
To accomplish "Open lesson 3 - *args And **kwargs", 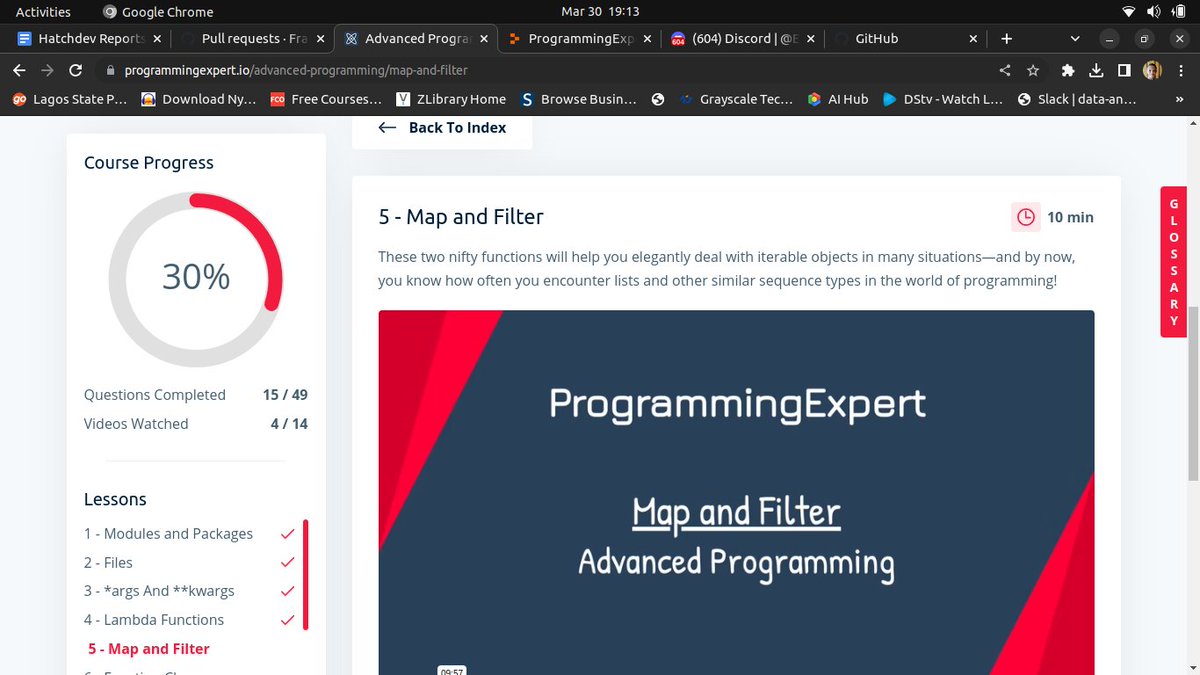I will click(159, 591).
